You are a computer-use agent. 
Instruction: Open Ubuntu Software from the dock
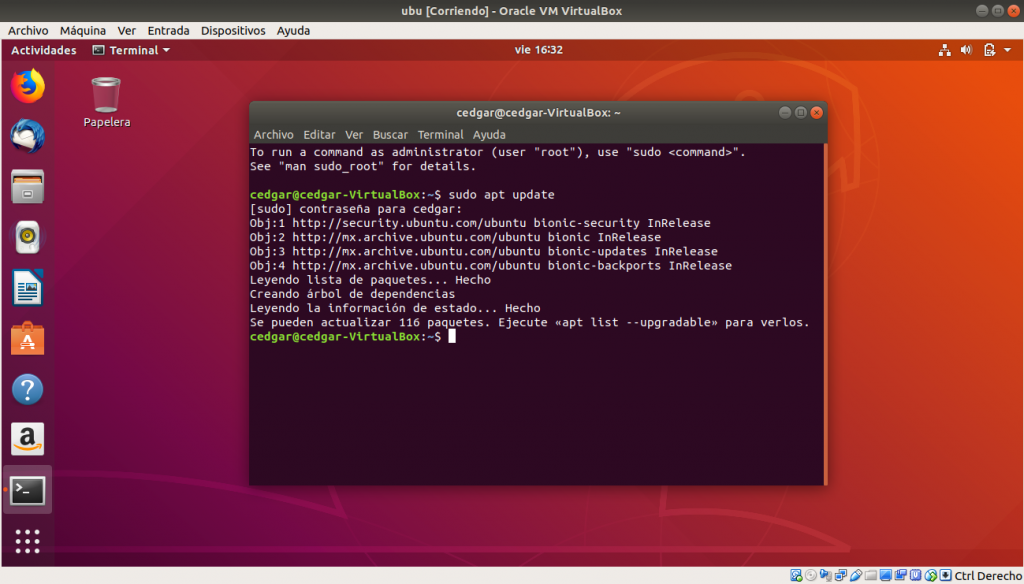(x=27, y=339)
